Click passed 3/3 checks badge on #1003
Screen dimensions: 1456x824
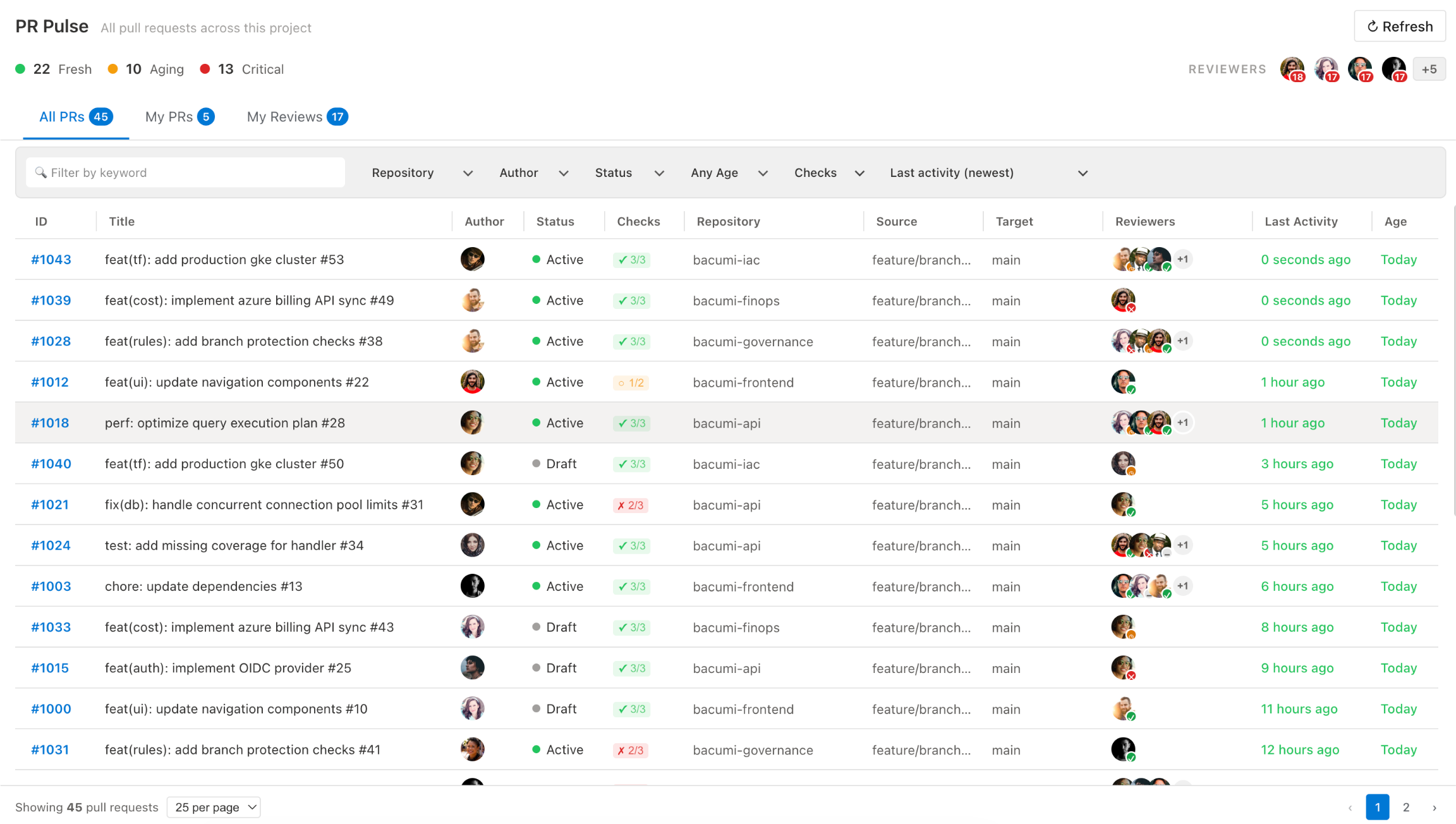[631, 586]
